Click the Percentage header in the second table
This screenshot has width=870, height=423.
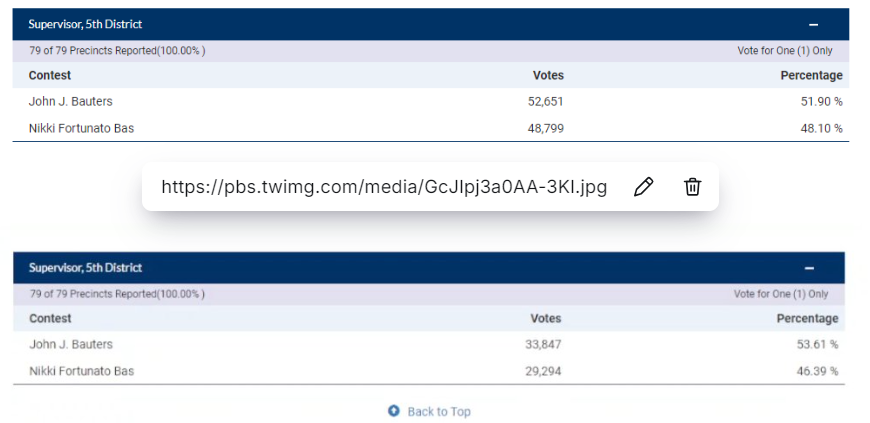click(x=807, y=319)
